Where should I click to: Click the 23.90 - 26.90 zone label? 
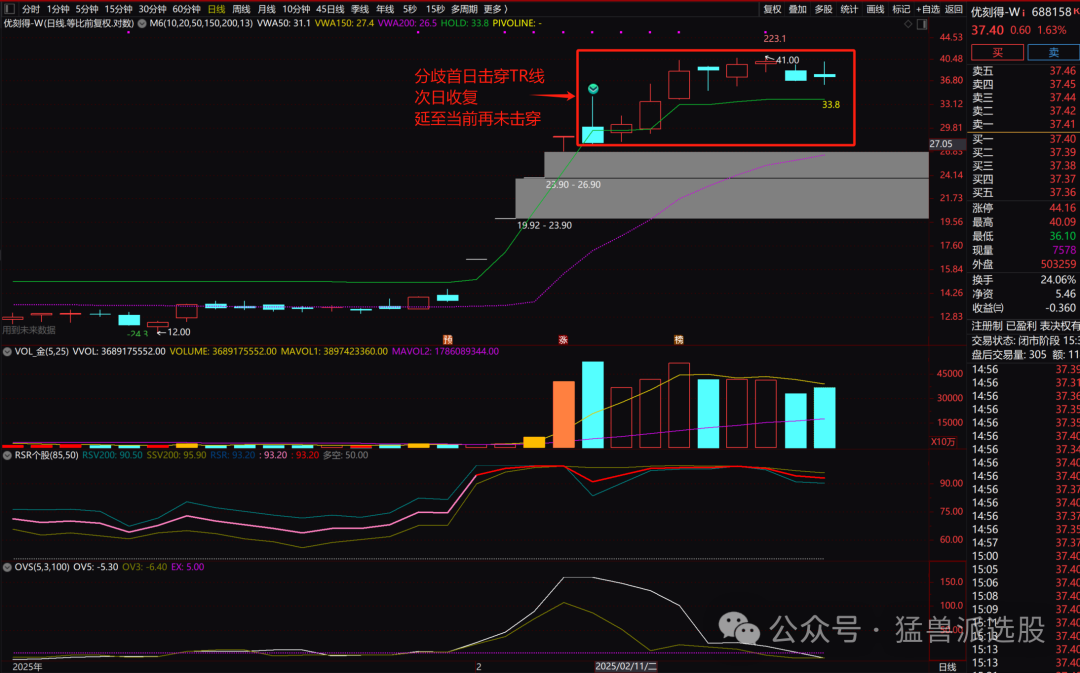573,185
